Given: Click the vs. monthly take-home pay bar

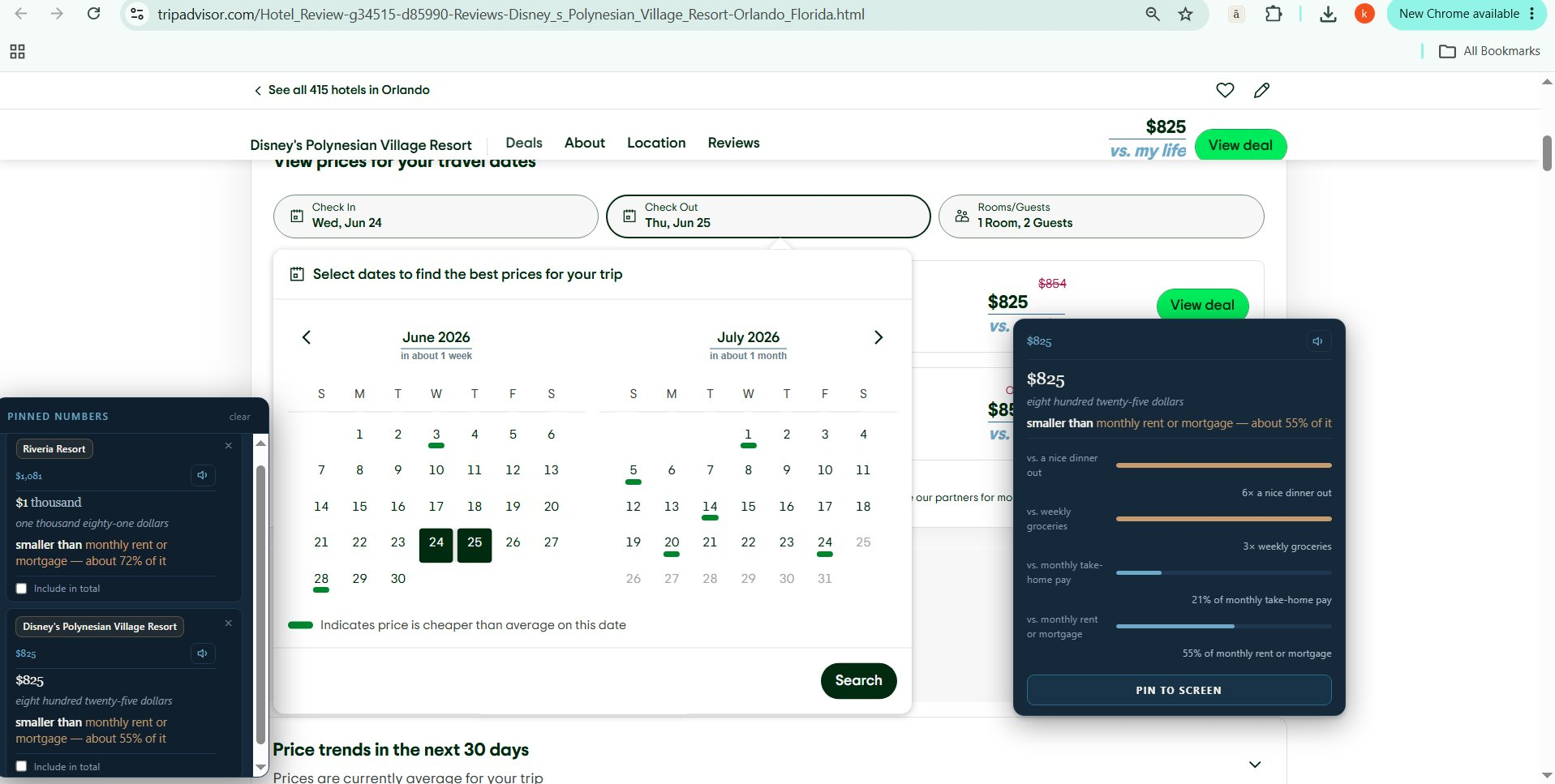Looking at the screenshot, I should (x=1223, y=572).
